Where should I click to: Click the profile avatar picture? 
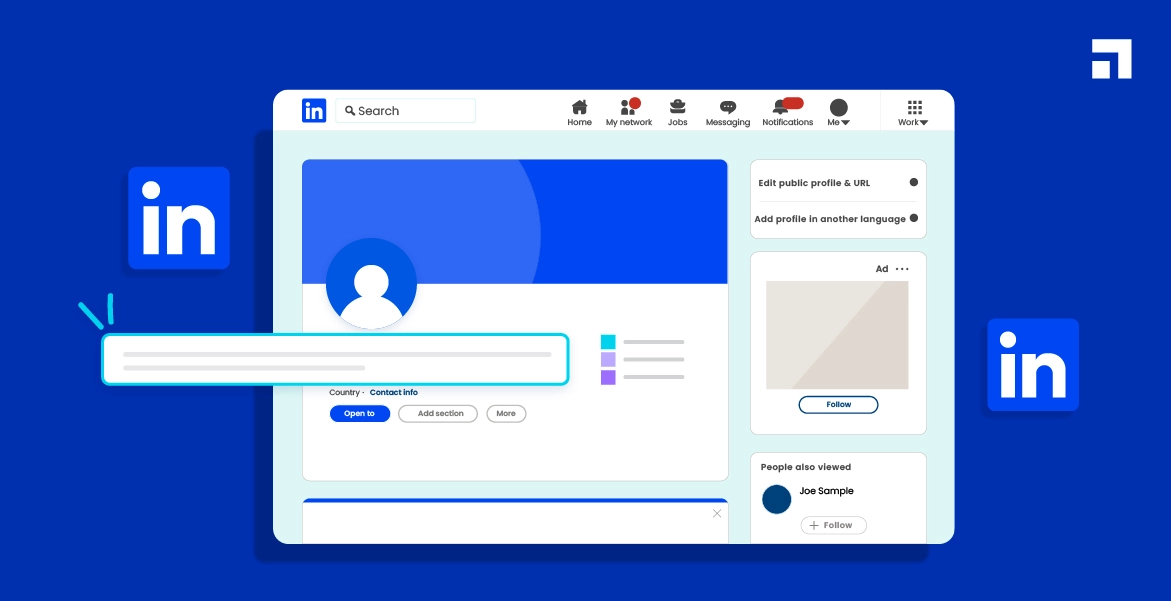coord(371,284)
